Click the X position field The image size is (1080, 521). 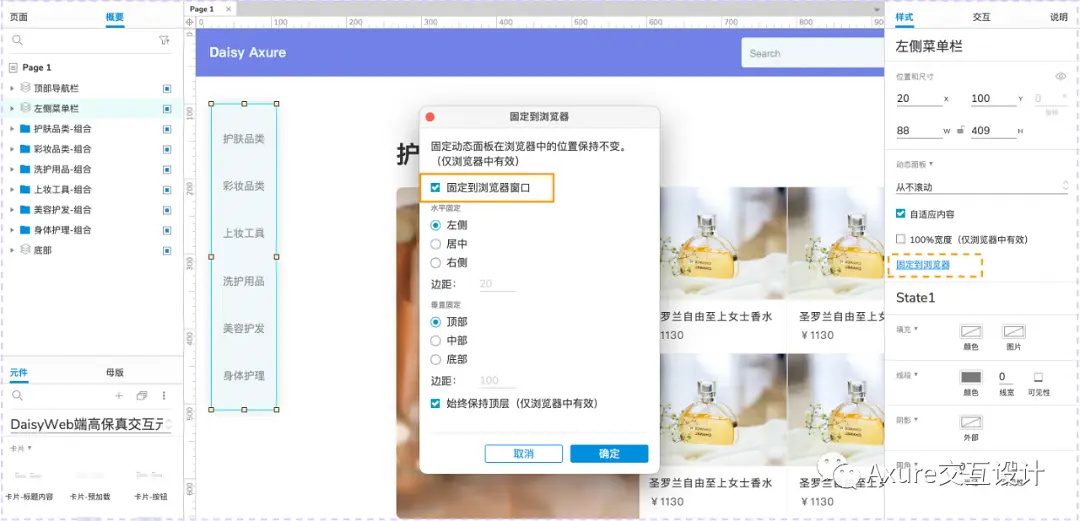[x=919, y=99]
